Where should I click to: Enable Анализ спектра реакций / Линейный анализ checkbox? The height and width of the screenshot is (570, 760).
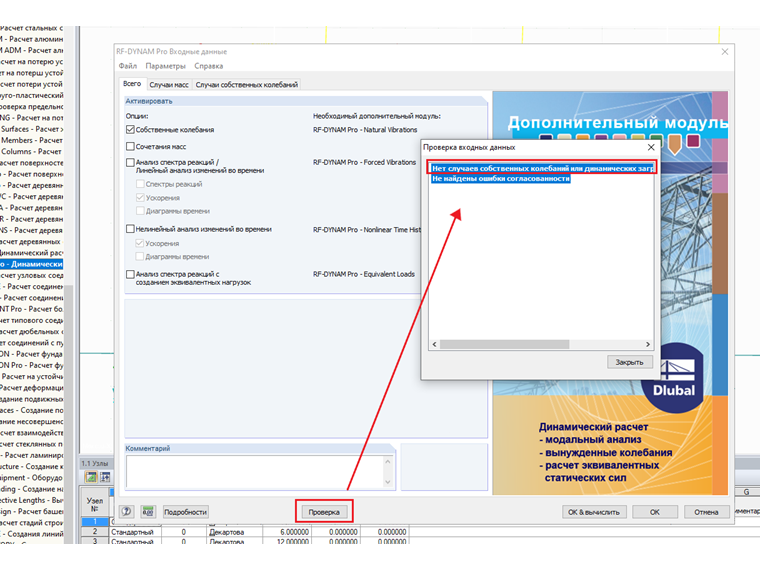pyautogui.click(x=130, y=162)
